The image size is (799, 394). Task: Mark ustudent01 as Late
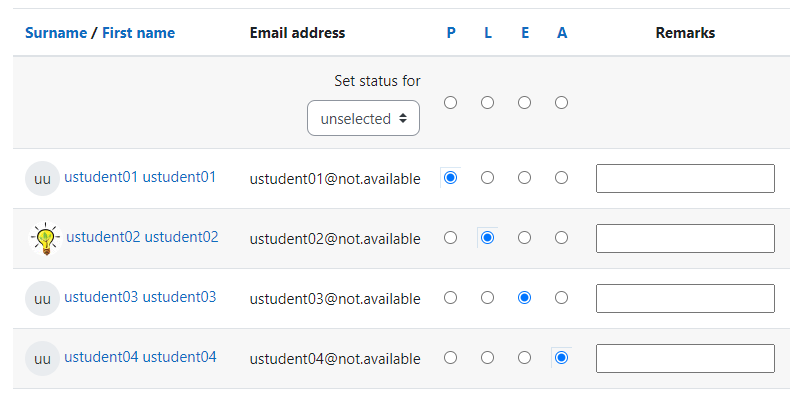pyautogui.click(x=488, y=178)
